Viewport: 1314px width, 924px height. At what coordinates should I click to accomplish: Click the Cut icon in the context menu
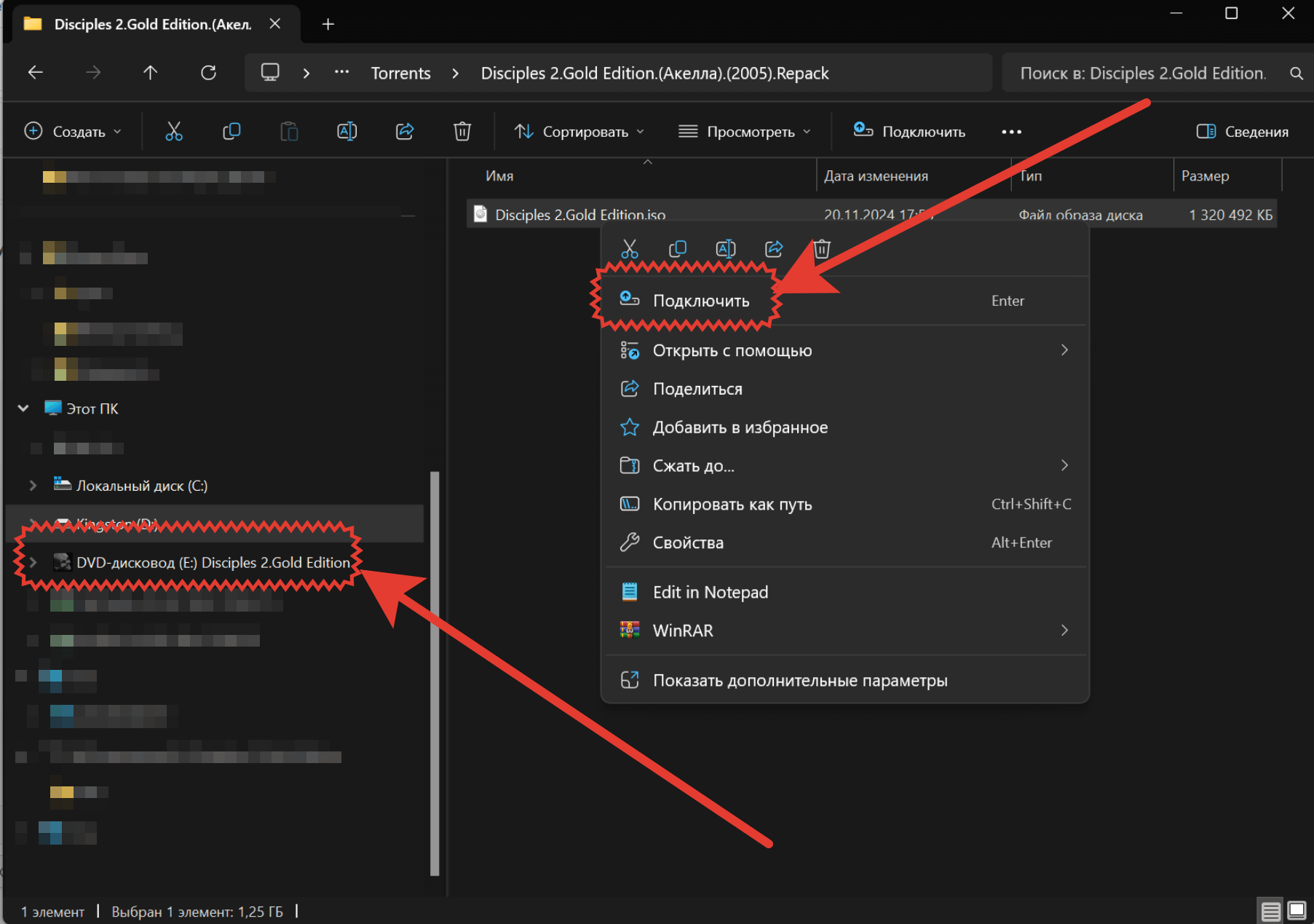(x=630, y=249)
